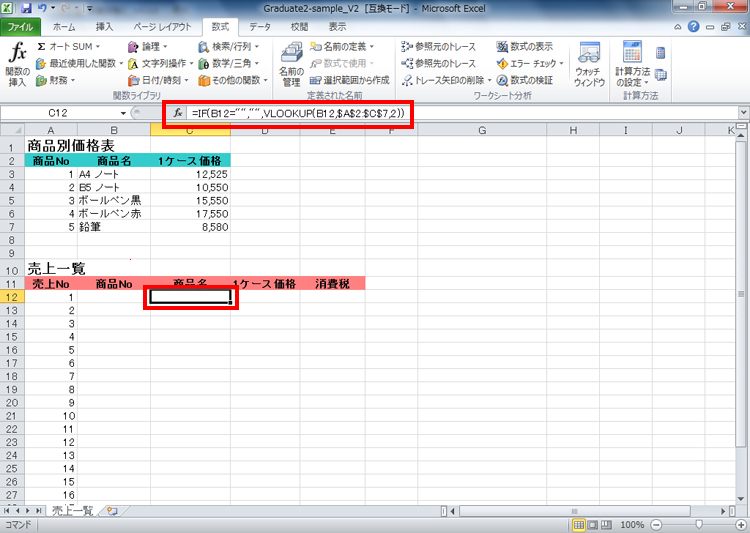Viewport: 750px width, 533px height.
Task: Click cell containing 12,525
Action: pos(190,174)
